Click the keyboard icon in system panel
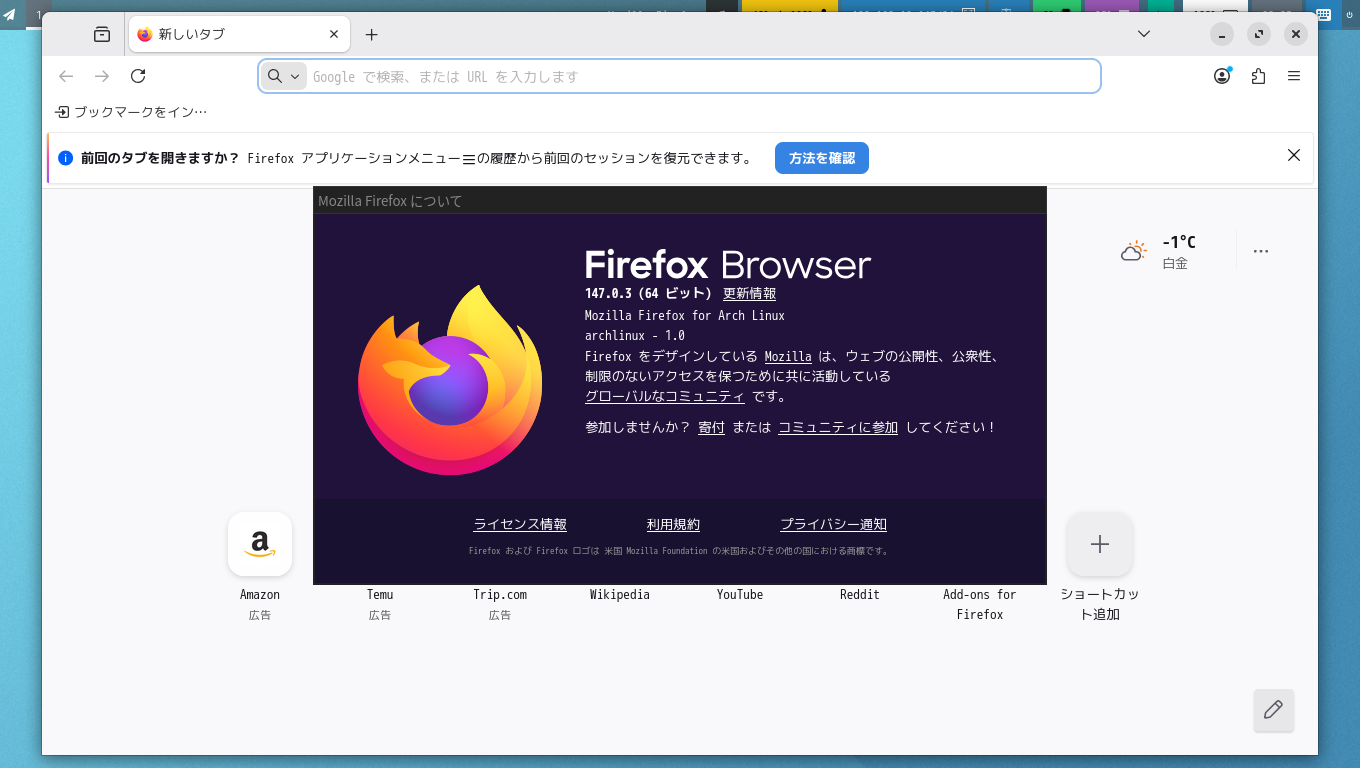The height and width of the screenshot is (768, 1360). pos(1324,14)
